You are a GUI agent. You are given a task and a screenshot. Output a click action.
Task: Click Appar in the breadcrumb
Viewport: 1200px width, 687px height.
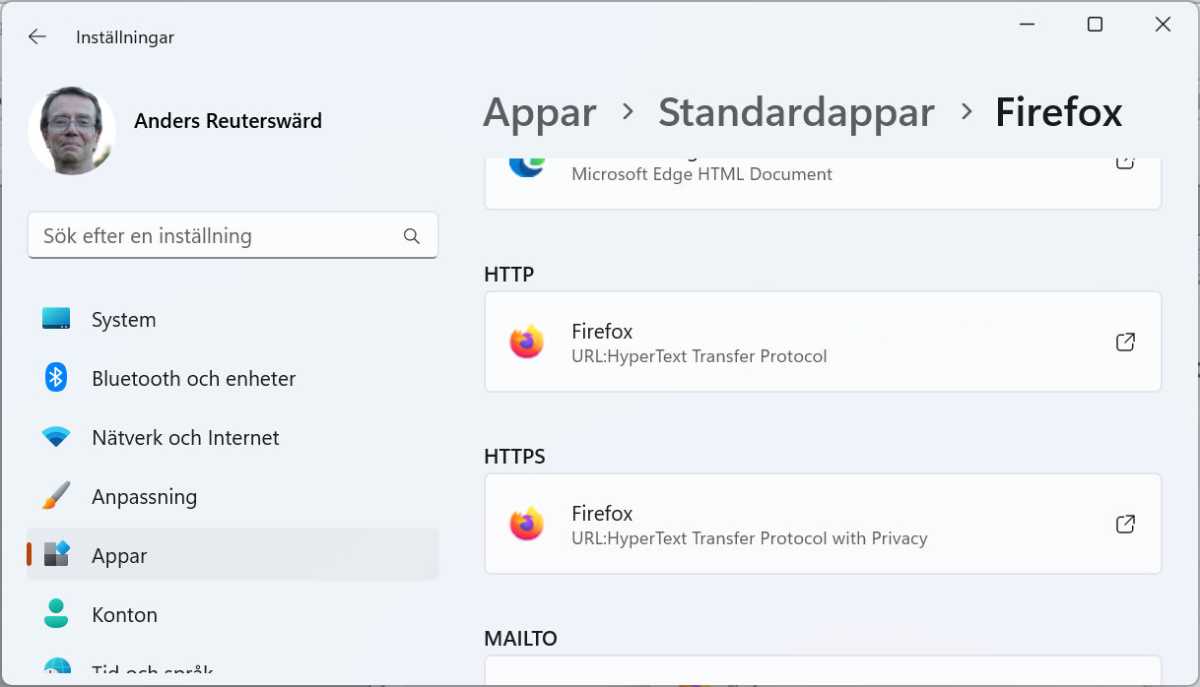pos(540,112)
